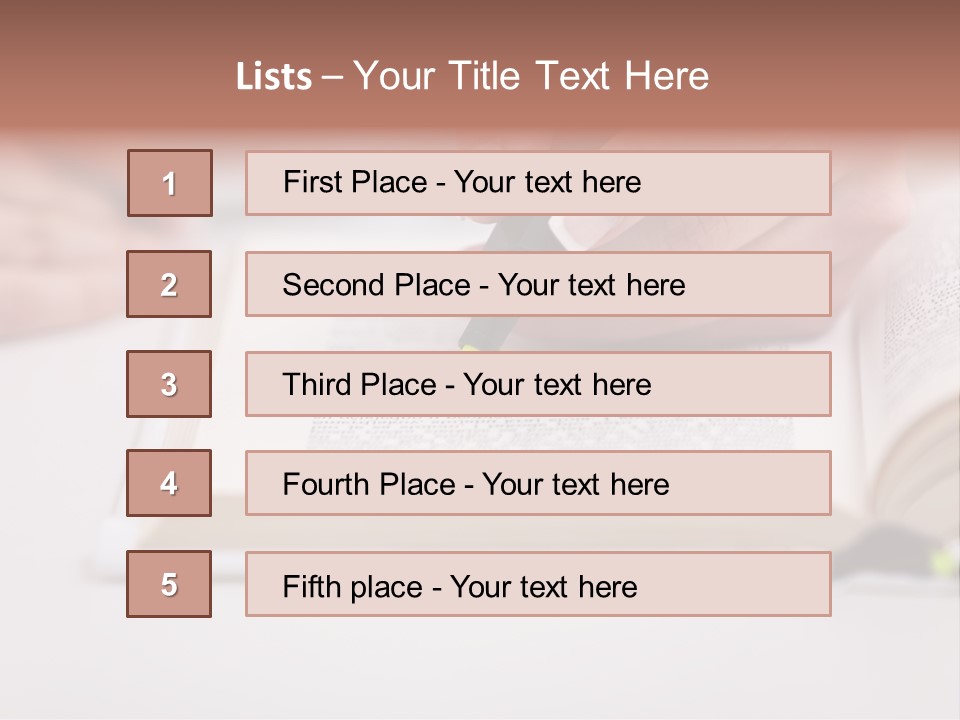Select the "Fourth Place" text box
The width and height of the screenshot is (960, 720).
tap(538, 483)
